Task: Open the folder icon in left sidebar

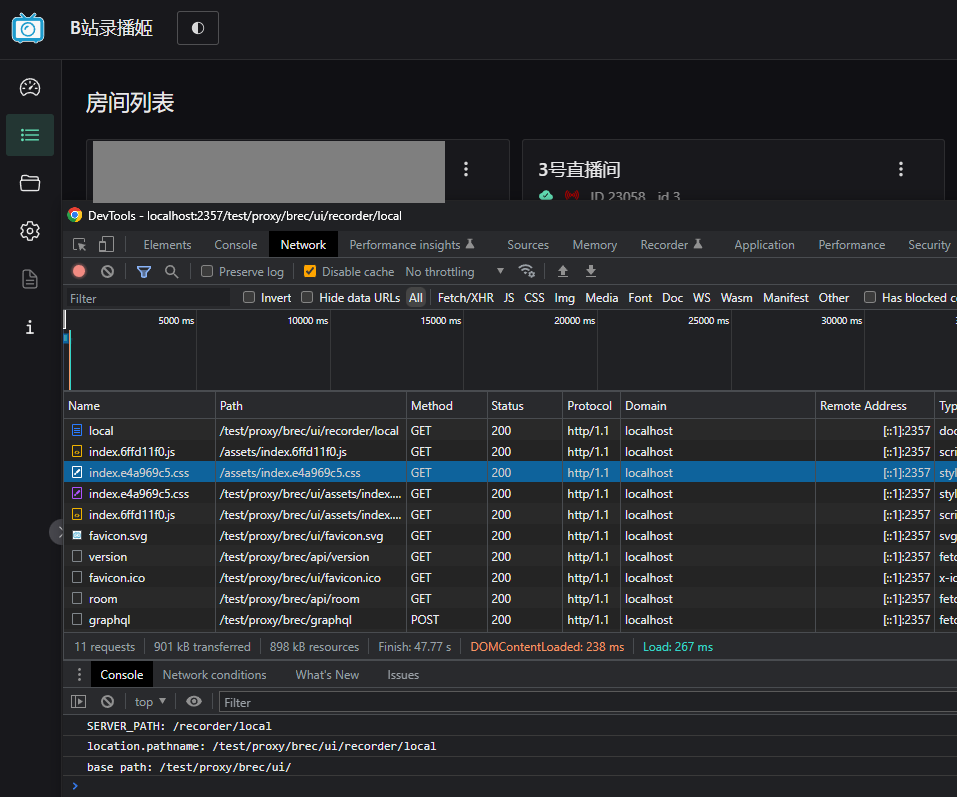Action: [x=30, y=183]
